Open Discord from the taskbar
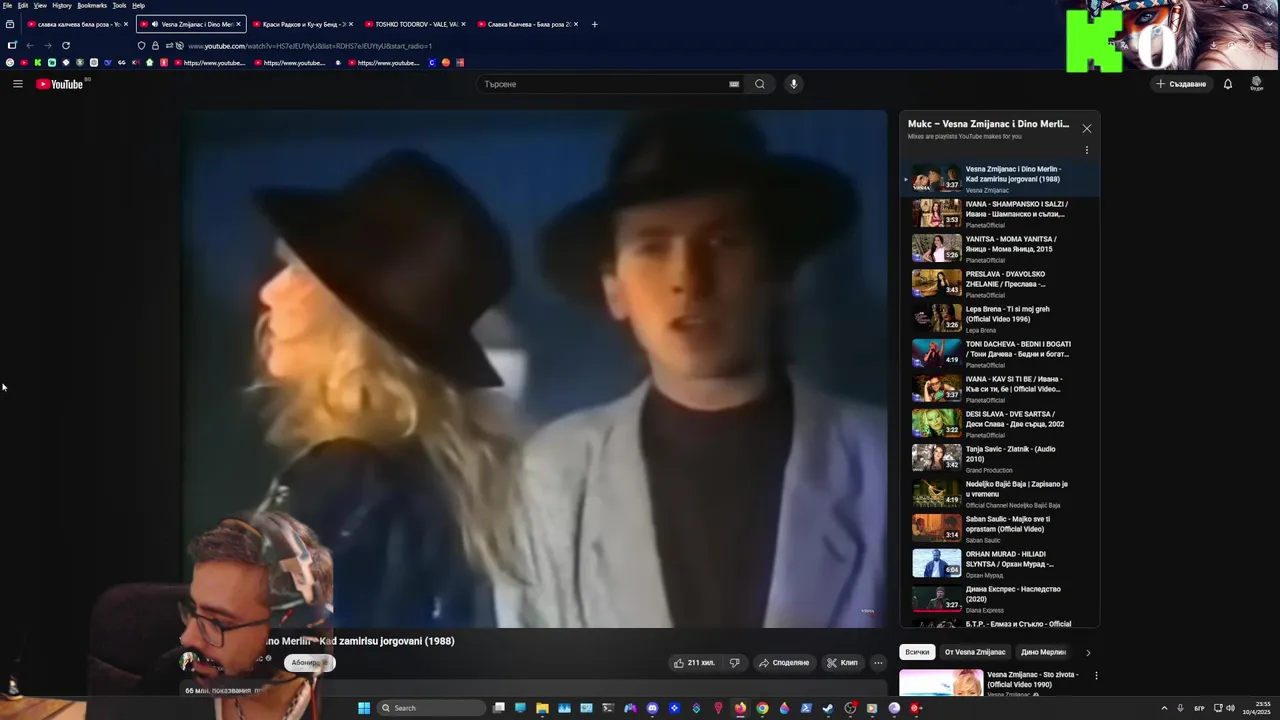1280x720 pixels. pos(652,708)
